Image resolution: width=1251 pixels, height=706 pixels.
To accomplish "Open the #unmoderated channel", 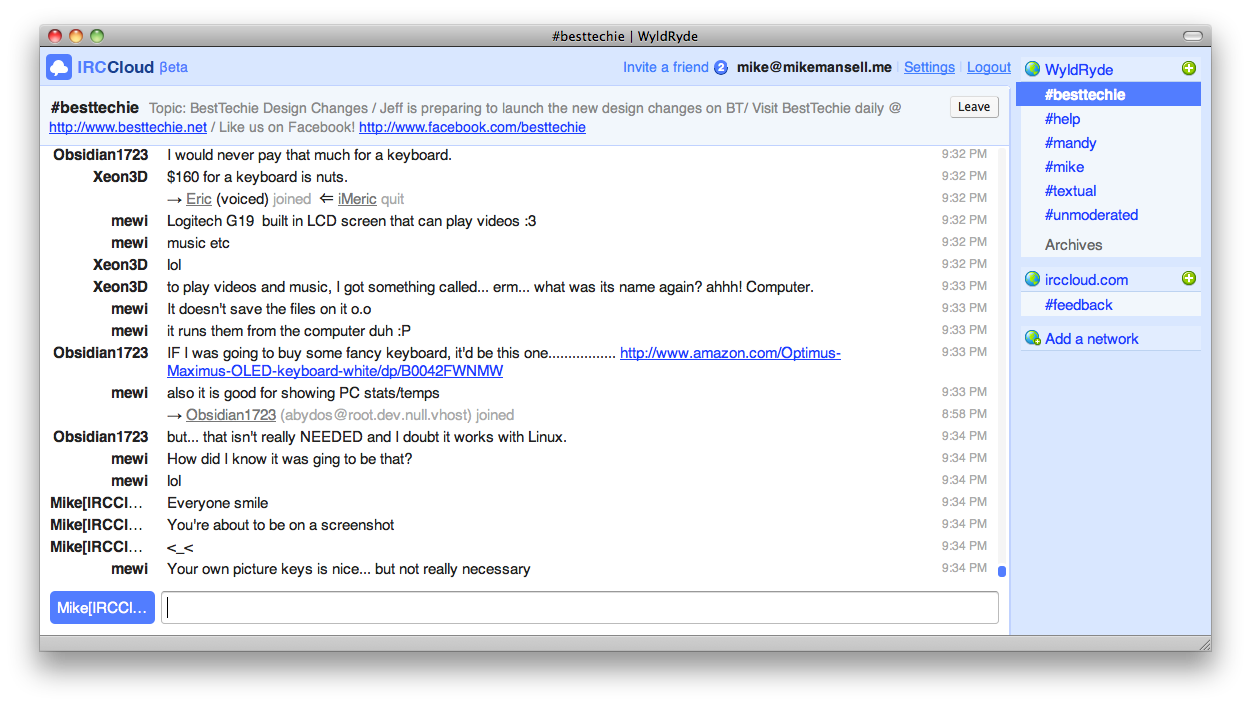I will point(1091,215).
